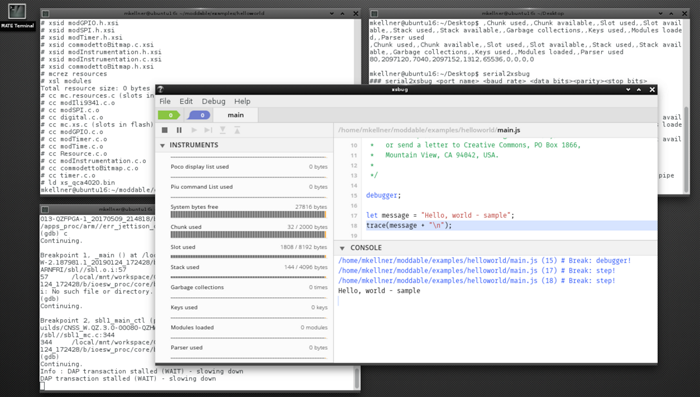The width and height of the screenshot is (700, 397).
Task: Click the System bytes free graph bar
Action: [x=248, y=215]
